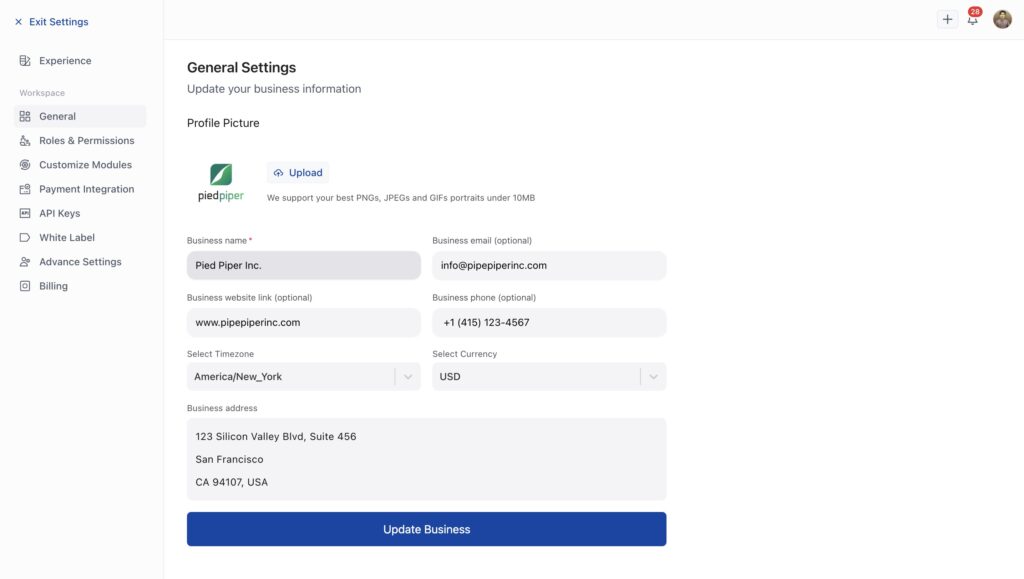The image size is (1024, 579).
Task: Expand the Select Currency dropdown arrow
Action: coord(653,377)
